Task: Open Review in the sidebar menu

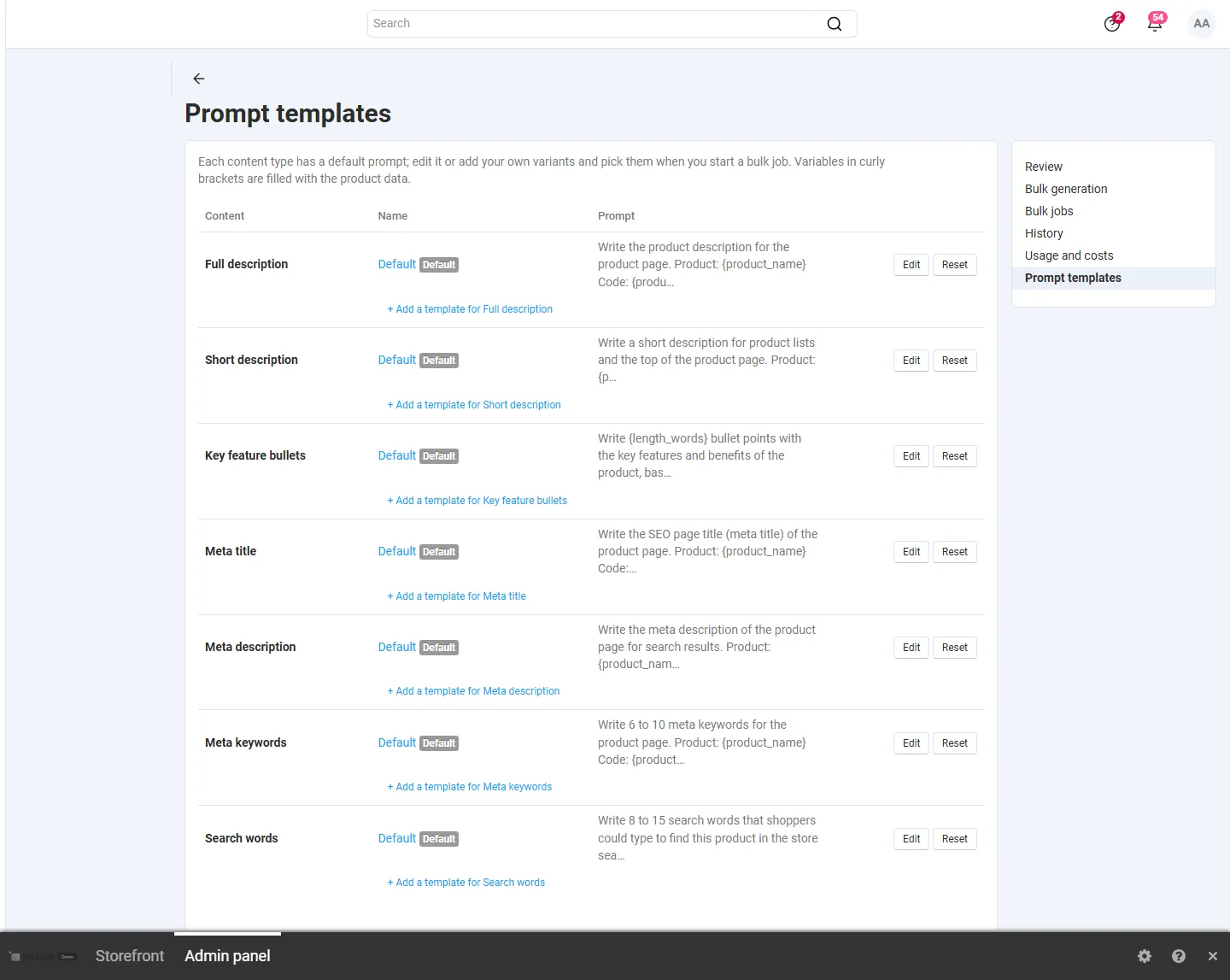Action: [1044, 167]
